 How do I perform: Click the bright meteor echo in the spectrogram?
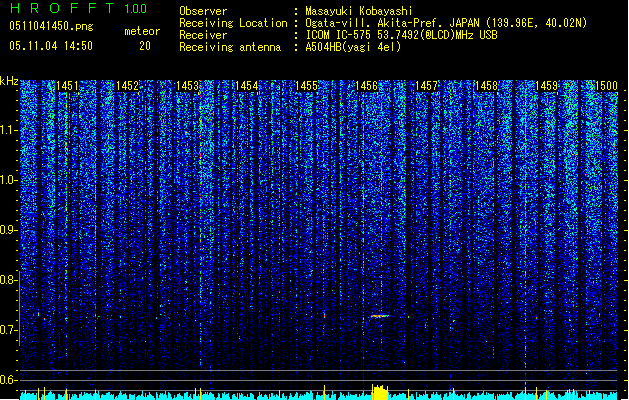coord(380,316)
